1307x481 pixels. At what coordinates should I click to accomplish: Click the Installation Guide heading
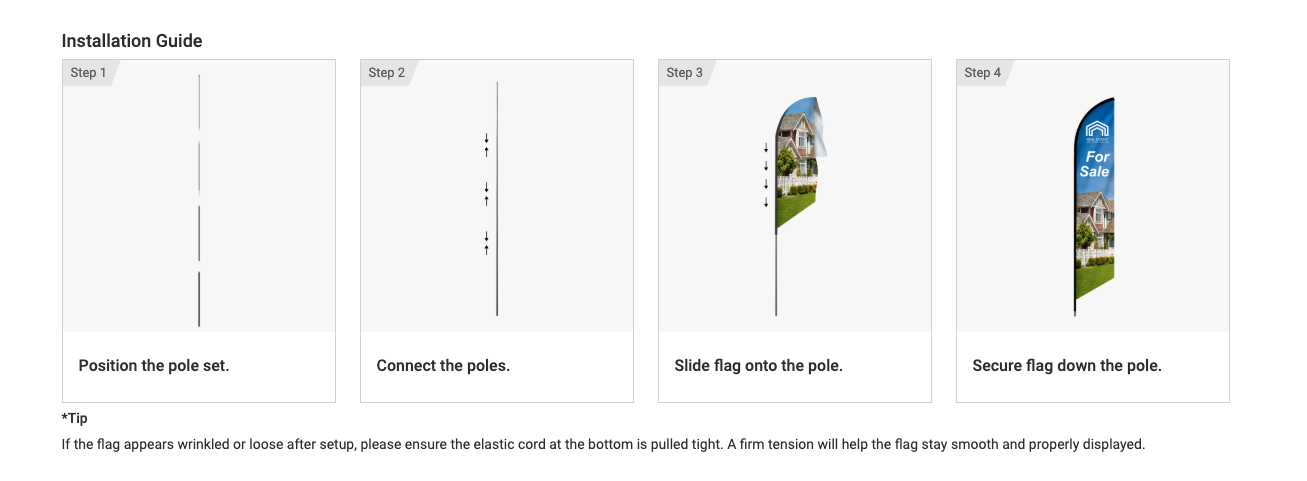click(132, 41)
